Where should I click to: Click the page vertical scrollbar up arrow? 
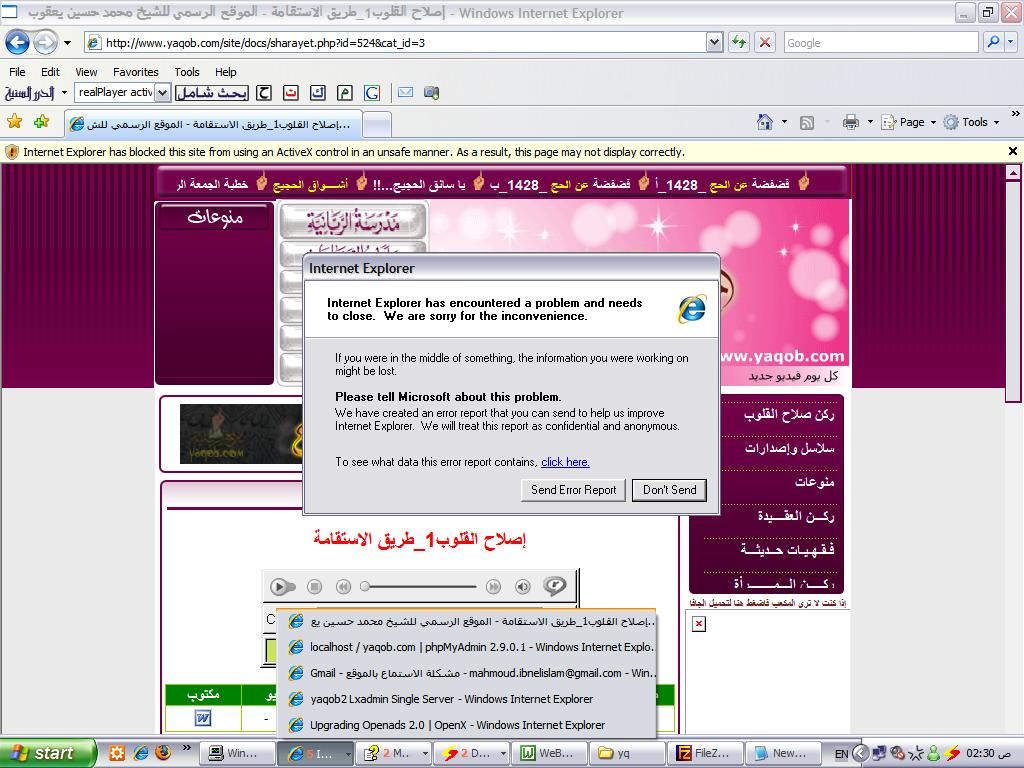pos(1013,172)
